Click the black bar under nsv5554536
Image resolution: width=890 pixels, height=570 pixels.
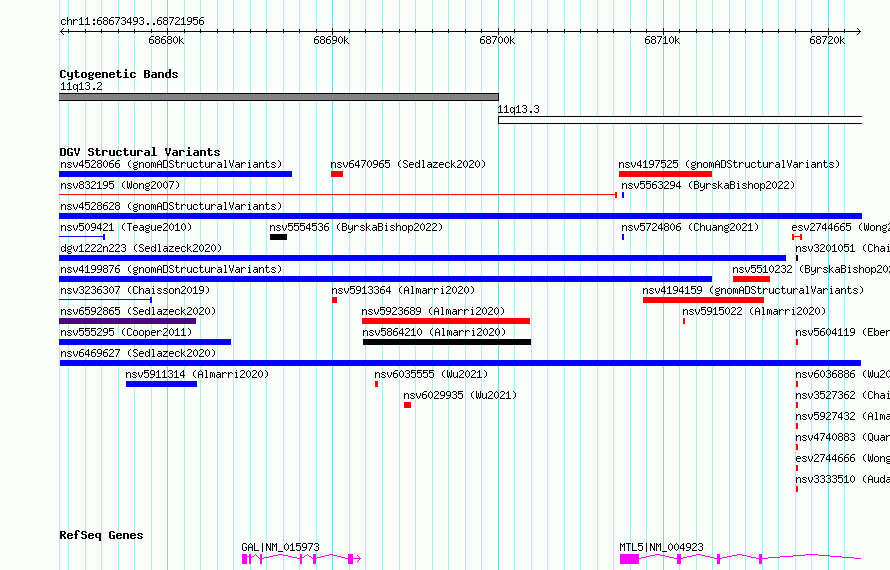(278, 237)
